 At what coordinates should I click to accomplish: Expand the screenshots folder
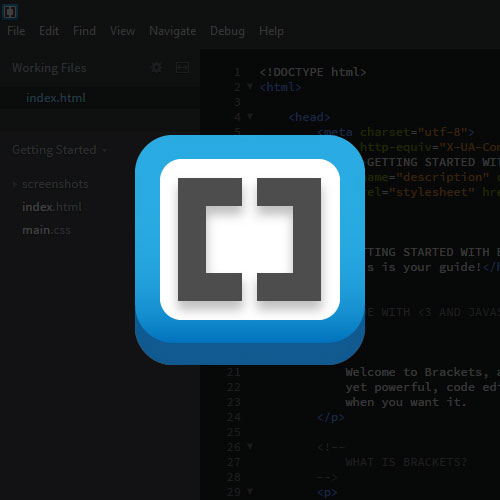(x=15, y=184)
